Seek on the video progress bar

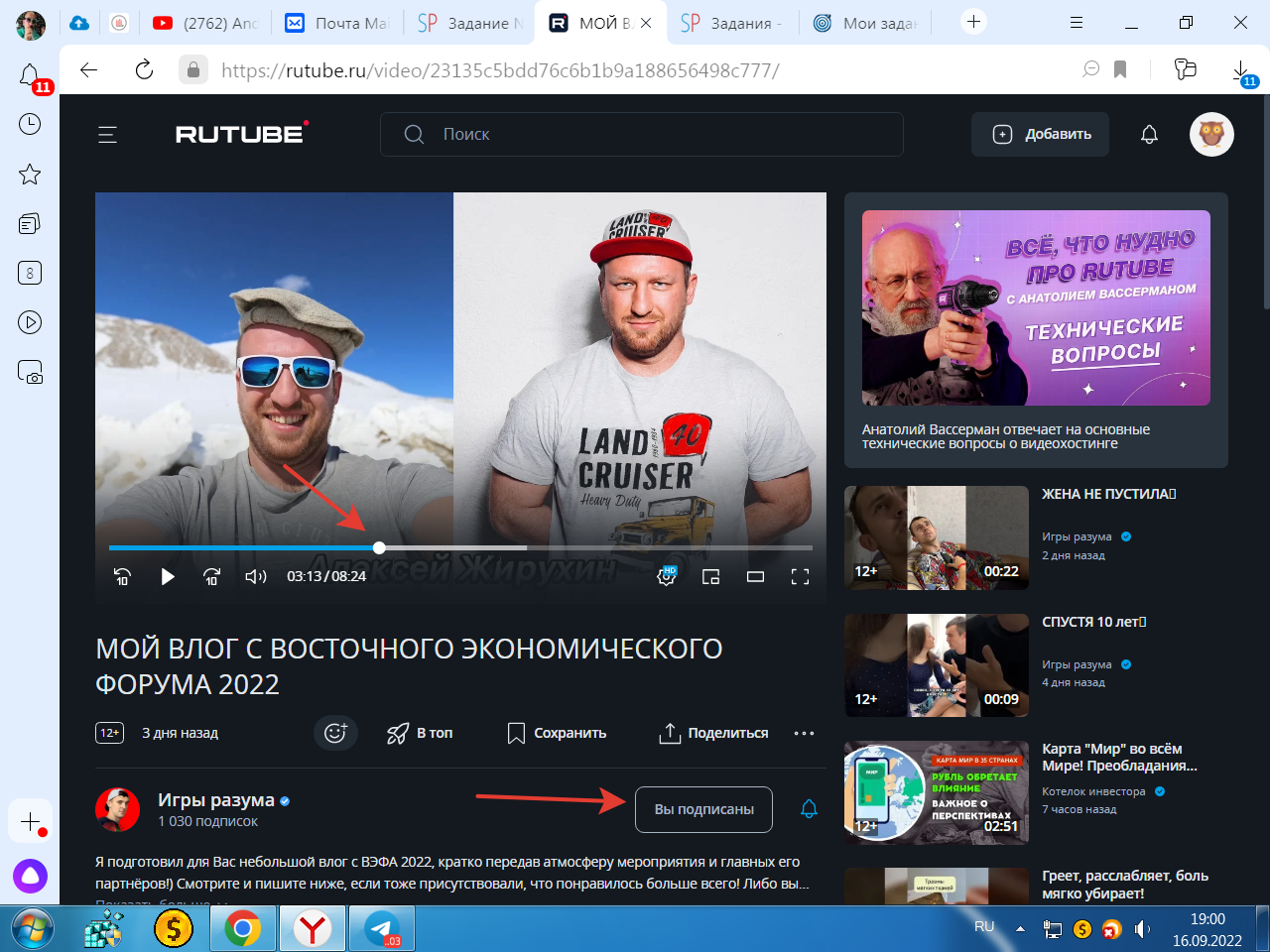(x=460, y=547)
